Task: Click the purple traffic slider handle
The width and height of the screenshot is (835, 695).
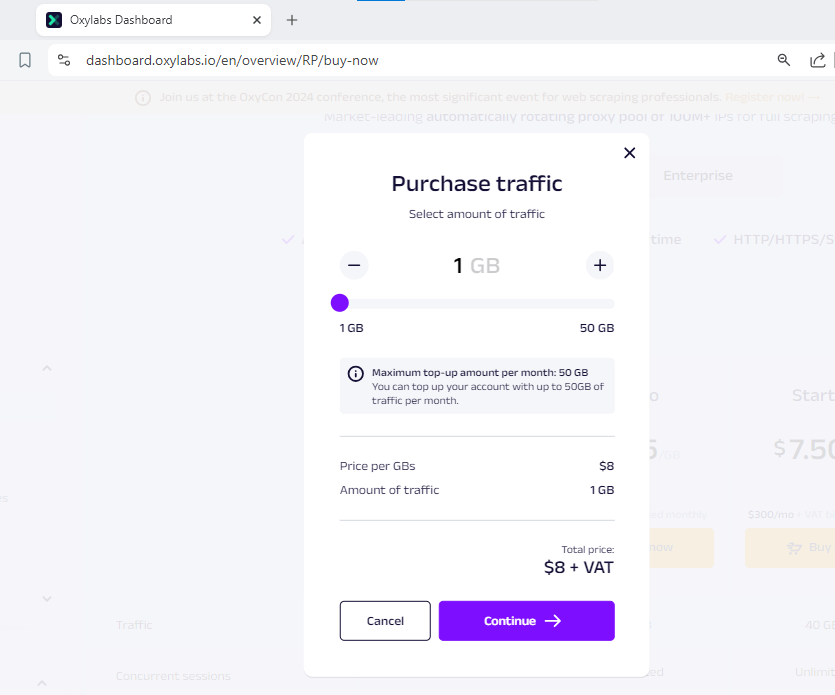Action: point(340,303)
